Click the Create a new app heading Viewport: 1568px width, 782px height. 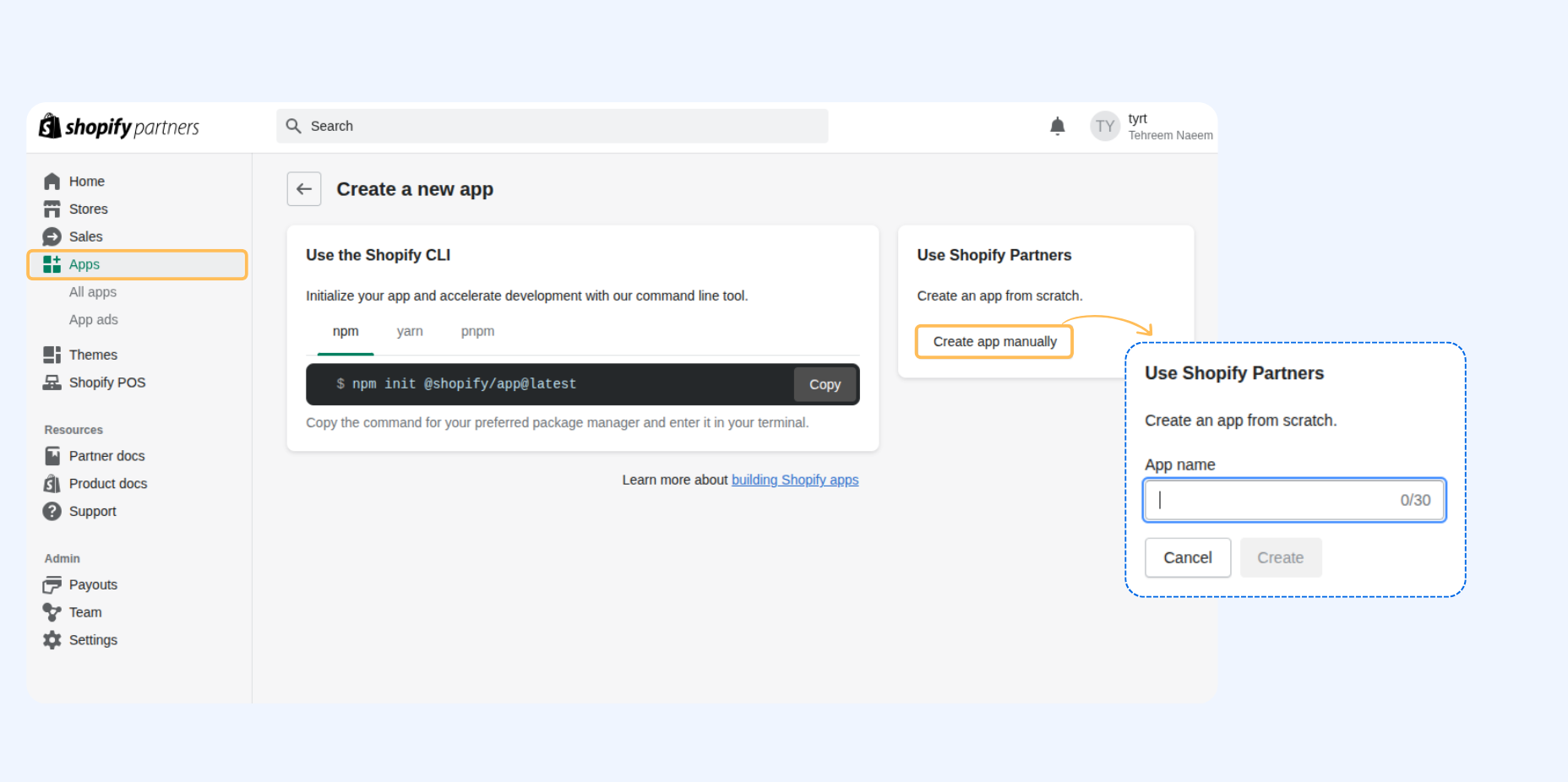(x=415, y=189)
